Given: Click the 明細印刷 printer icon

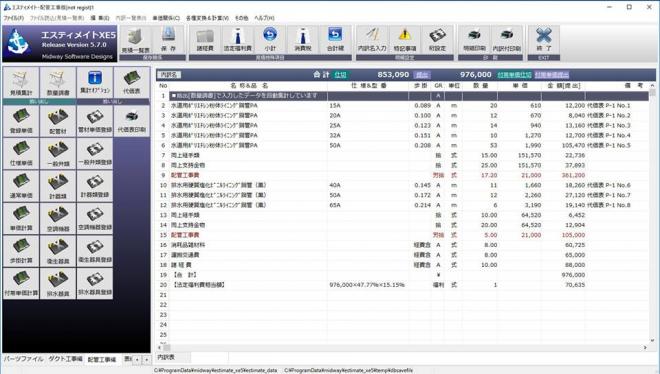Looking at the screenshot, I should pyautogui.click(x=474, y=40).
